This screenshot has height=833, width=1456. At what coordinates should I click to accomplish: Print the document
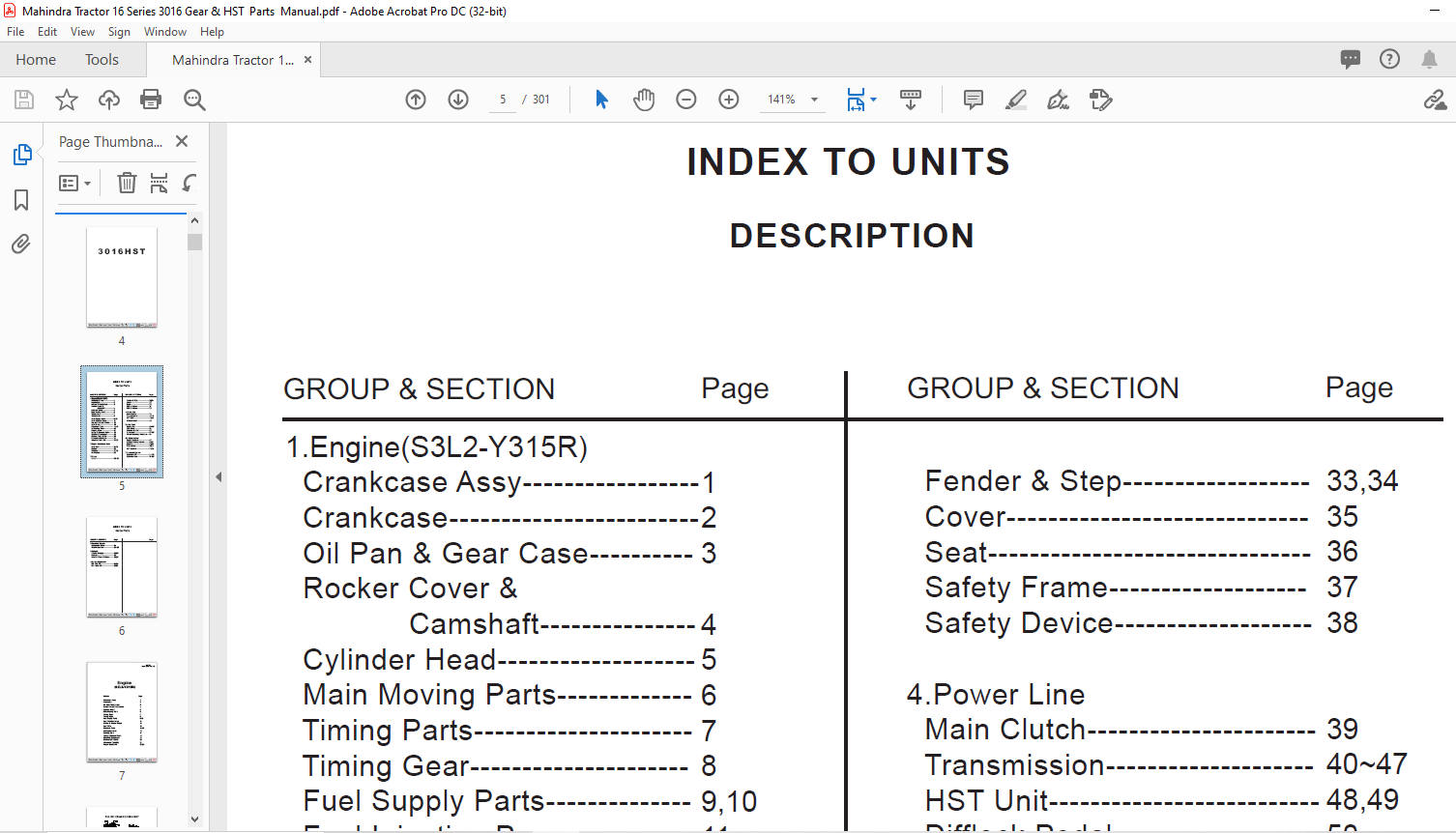[151, 100]
